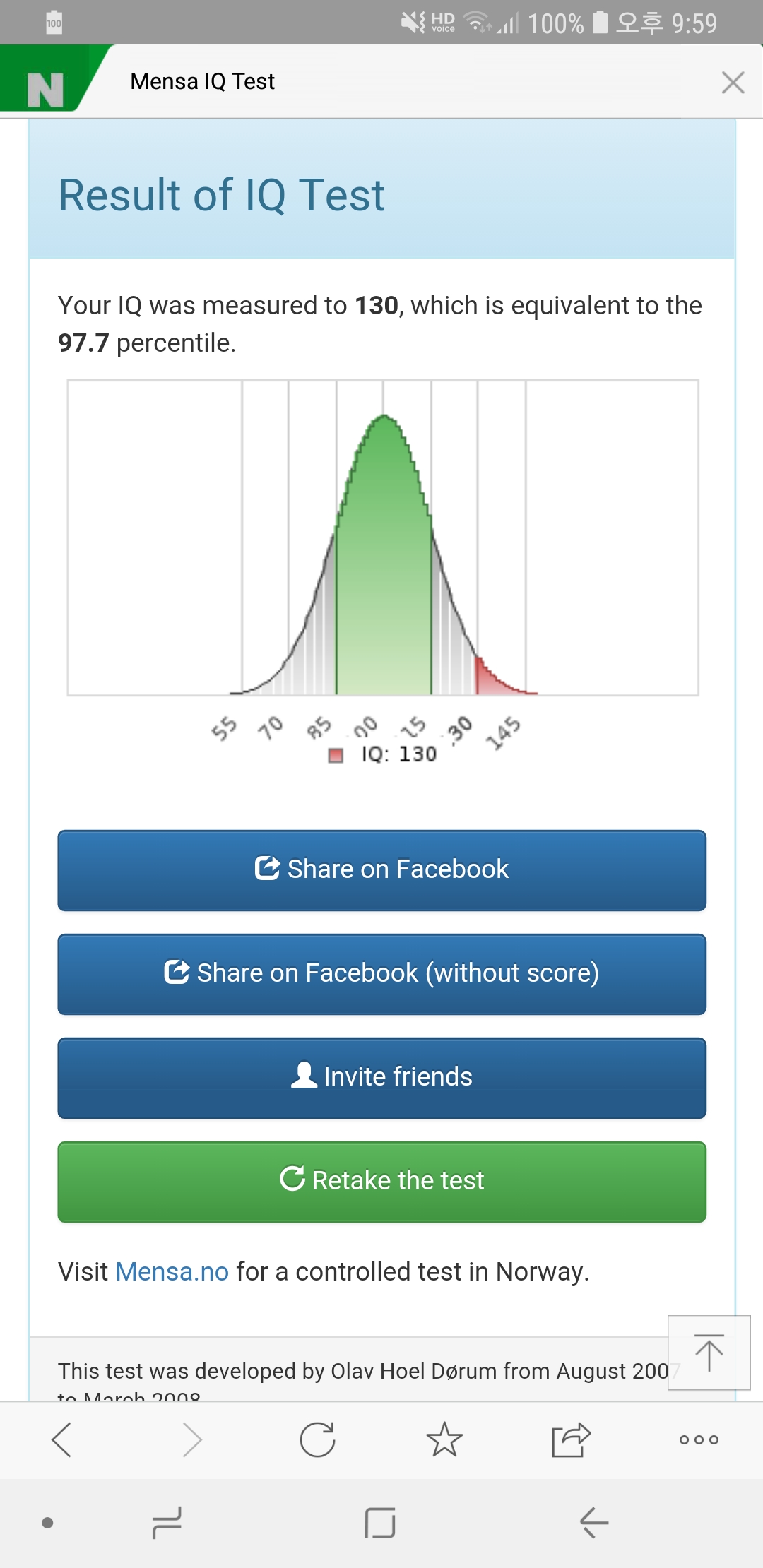
Task: Tap the green bell curve chart
Action: coord(383,538)
